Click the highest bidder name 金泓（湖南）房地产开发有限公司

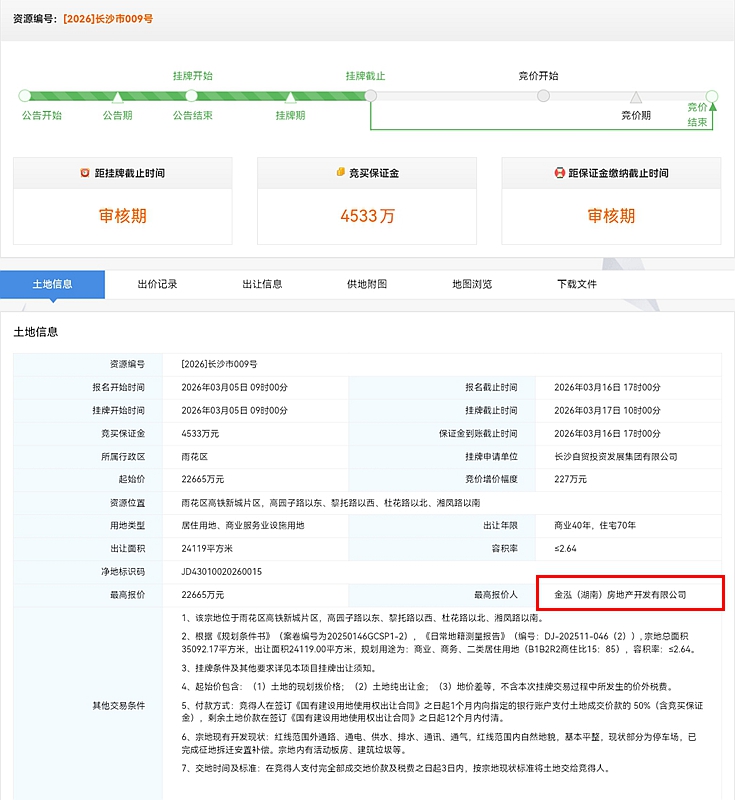620,594
